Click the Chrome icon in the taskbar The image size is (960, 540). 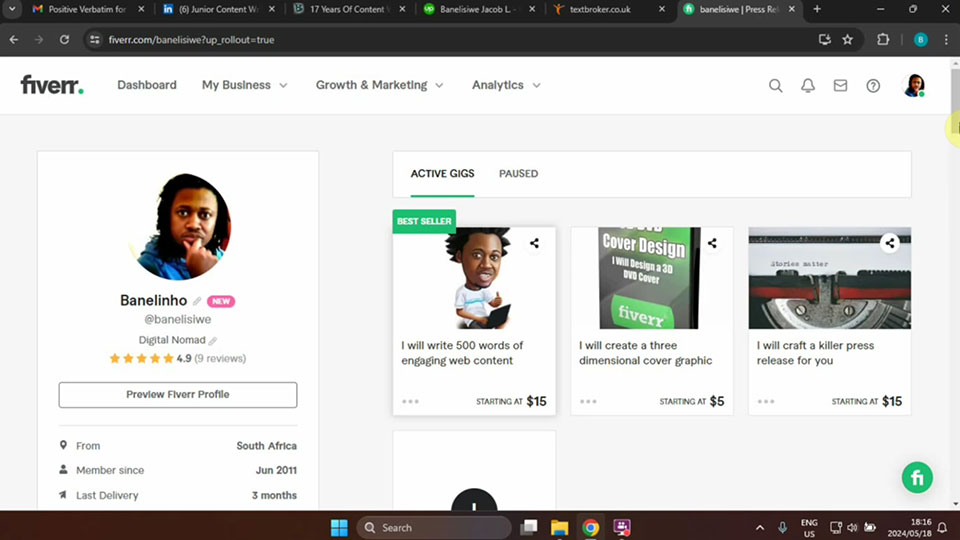pyautogui.click(x=590, y=527)
